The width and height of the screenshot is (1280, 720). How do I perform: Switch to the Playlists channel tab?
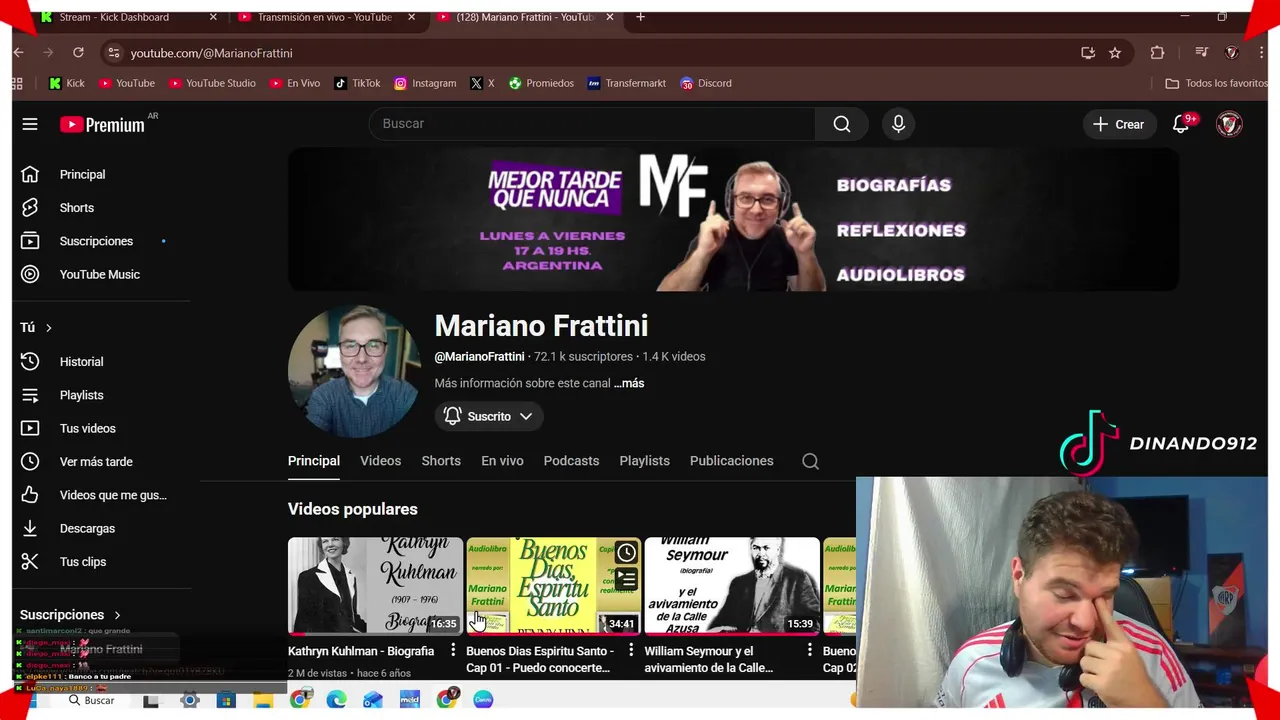(644, 461)
